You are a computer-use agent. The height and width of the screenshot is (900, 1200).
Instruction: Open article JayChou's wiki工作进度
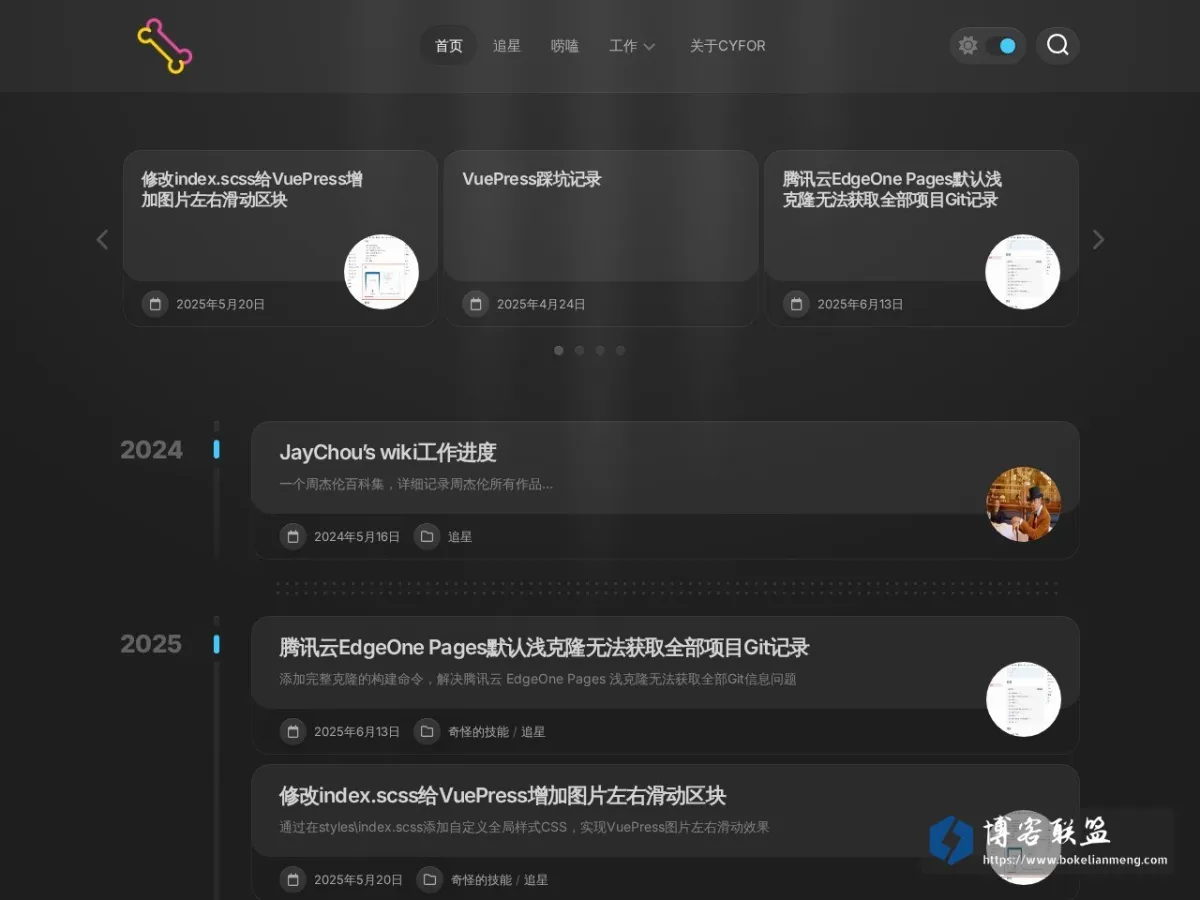(388, 452)
